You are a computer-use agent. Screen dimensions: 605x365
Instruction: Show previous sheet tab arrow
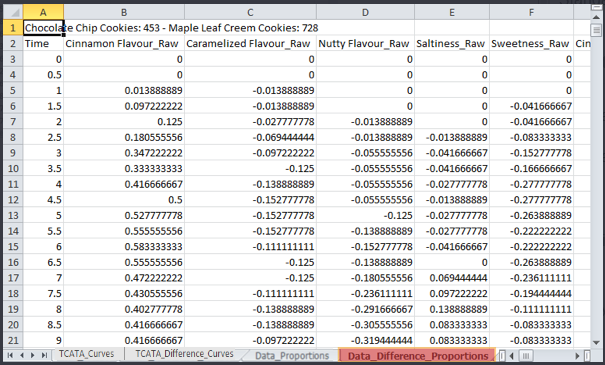point(22,355)
